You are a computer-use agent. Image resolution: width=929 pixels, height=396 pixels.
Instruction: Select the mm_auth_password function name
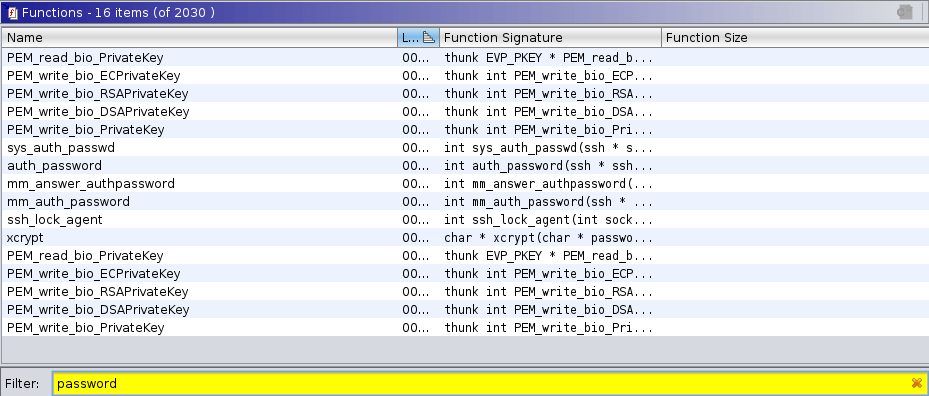pos(68,202)
